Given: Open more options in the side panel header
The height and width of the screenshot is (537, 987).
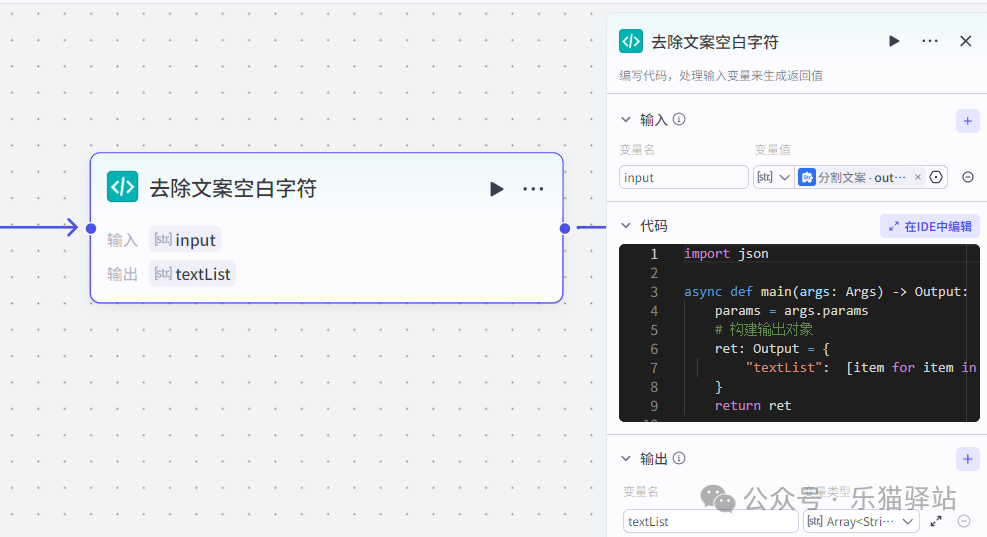Looking at the screenshot, I should click(930, 41).
